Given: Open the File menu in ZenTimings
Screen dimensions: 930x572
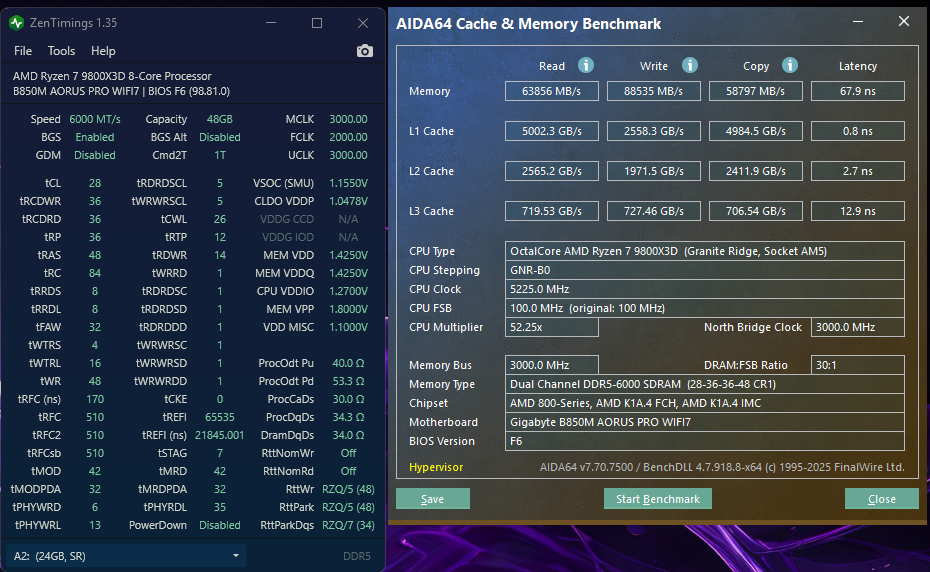Looking at the screenshot, I should (23, 51).
